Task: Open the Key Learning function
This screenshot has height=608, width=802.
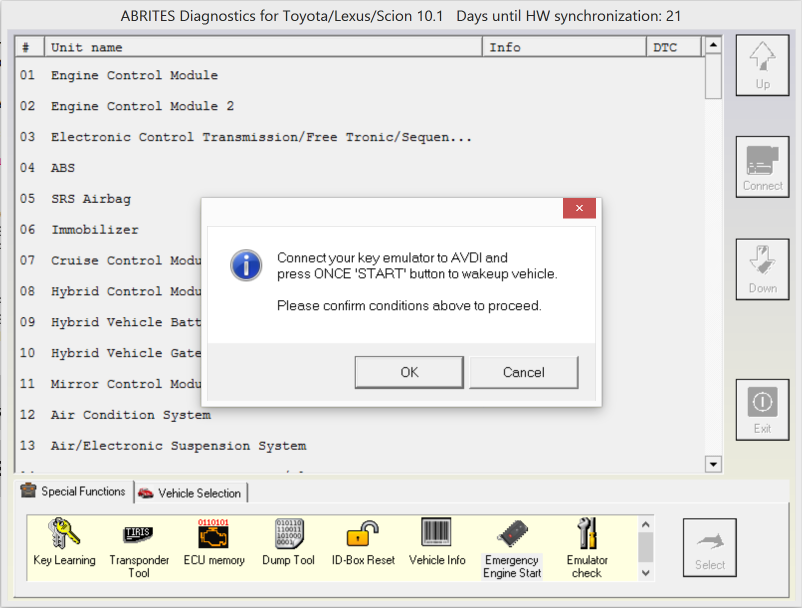Action: (64, 542)
